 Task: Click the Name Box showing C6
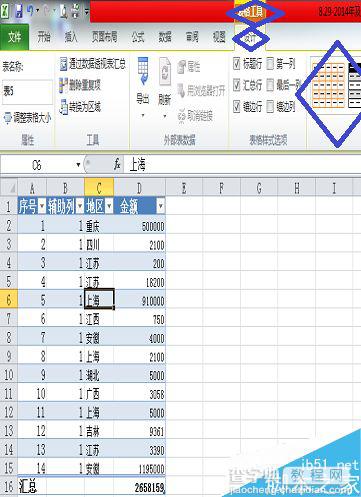37,165
